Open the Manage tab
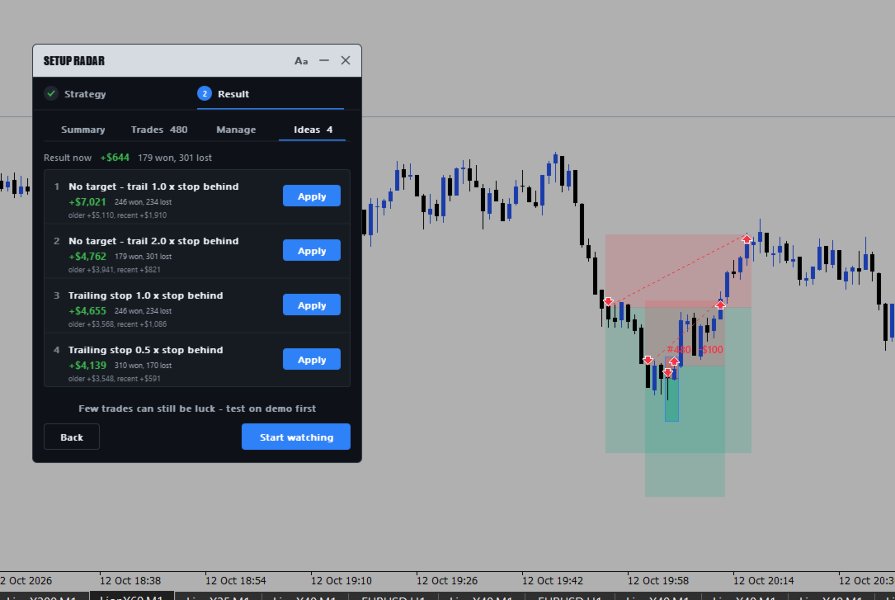Screen dimensions: 895x600 (236, 130)
